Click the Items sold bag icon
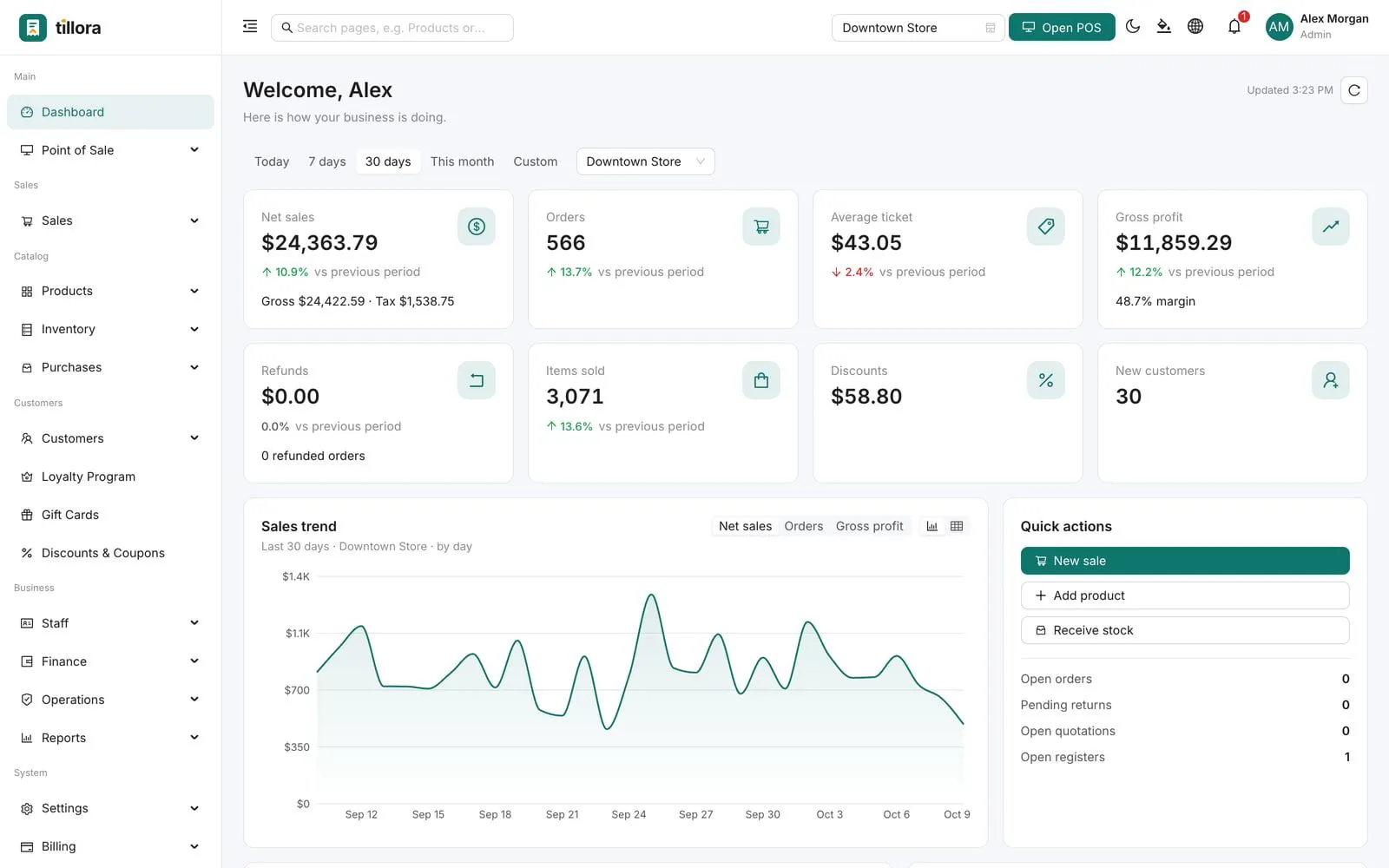Image resolution: width=1389 pixels, height=868 pixels. click(761, 380)
